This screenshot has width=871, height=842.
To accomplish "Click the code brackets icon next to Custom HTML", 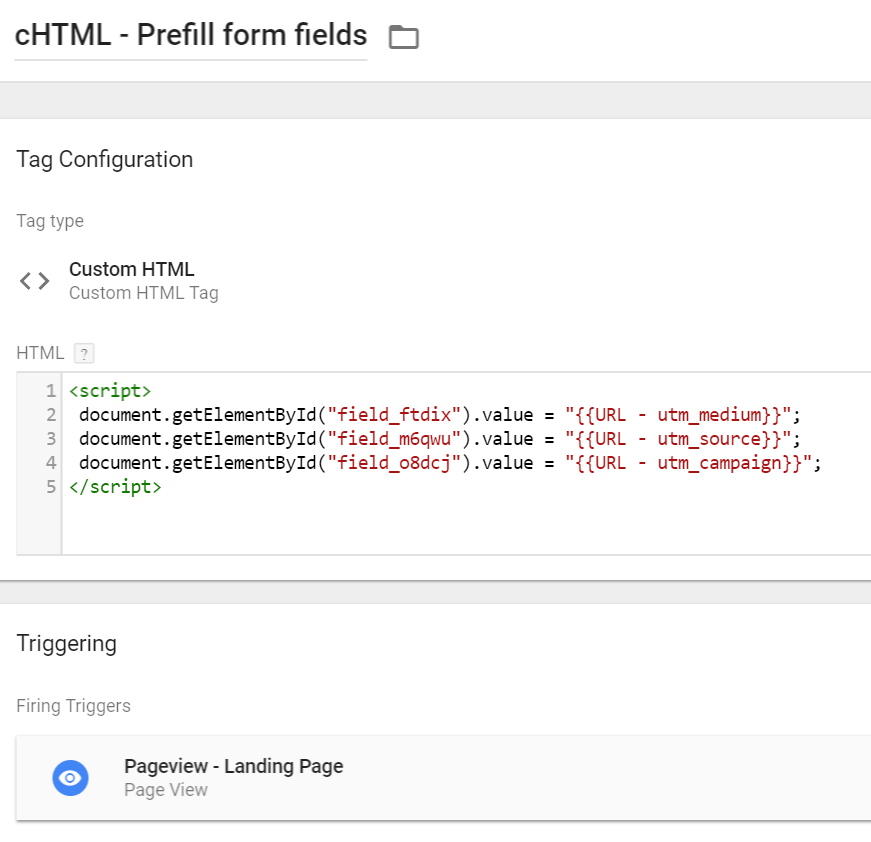I will pos(34,280).
